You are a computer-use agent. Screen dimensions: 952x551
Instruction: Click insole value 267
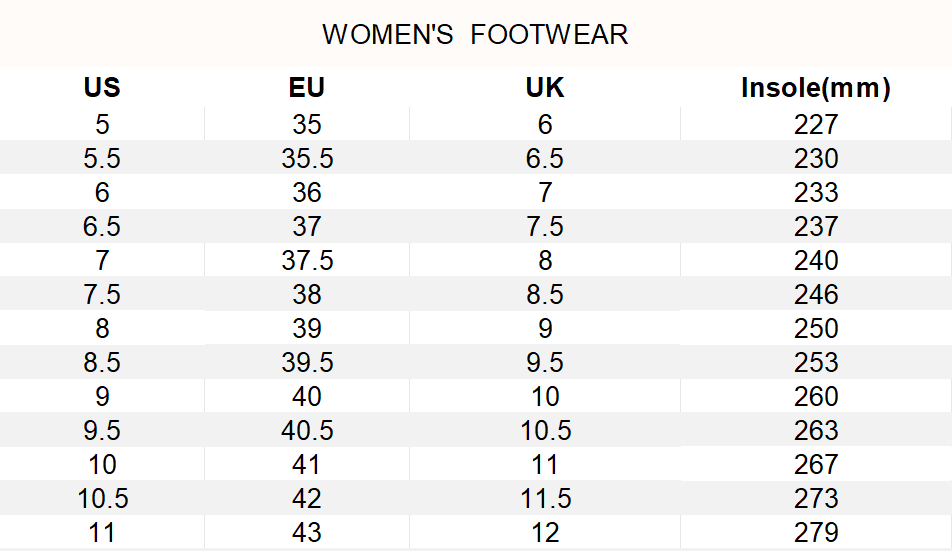(x=816, y=464)
